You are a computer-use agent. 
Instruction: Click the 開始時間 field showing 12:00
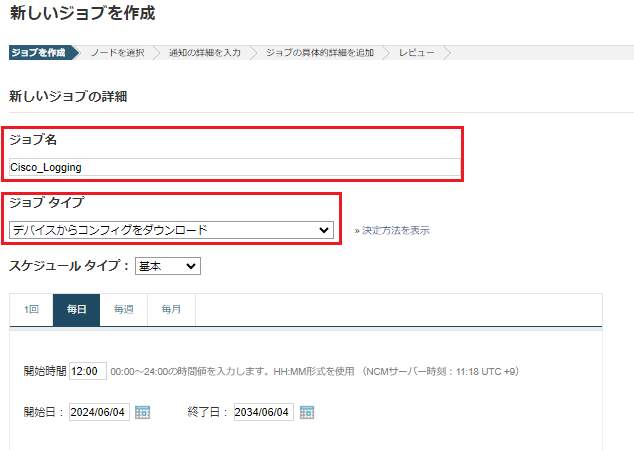[x=88, y=371]
